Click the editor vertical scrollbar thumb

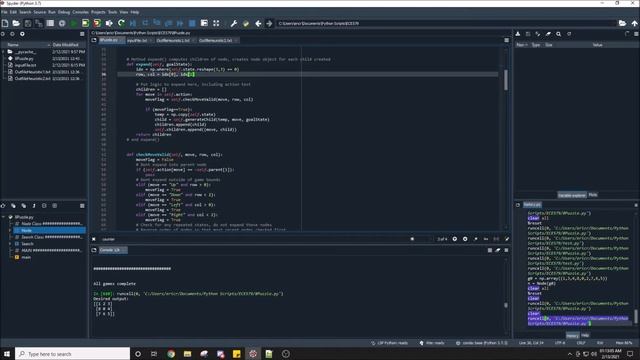(x=506, y=80)
